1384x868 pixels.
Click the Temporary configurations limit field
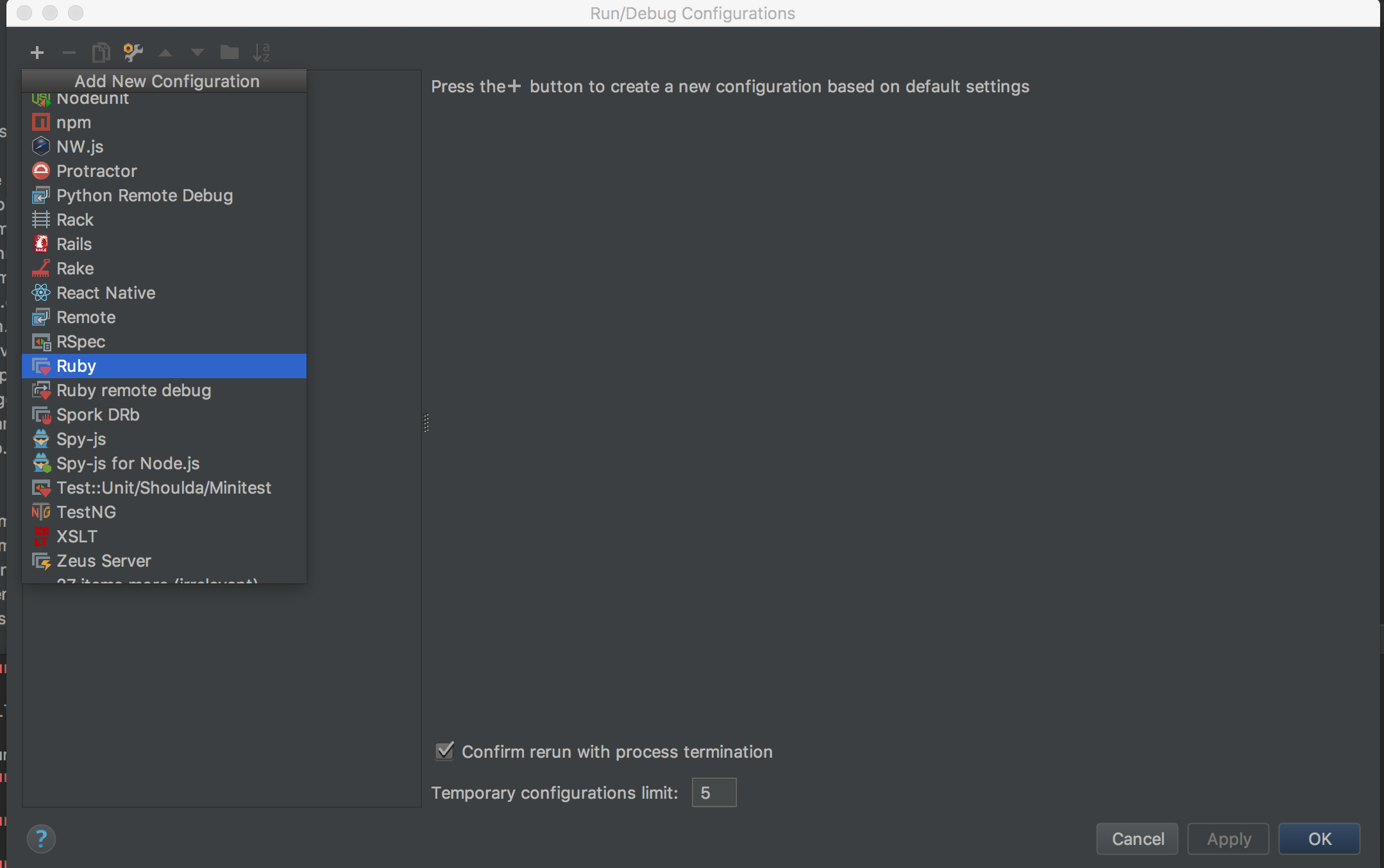coord(714,792)
